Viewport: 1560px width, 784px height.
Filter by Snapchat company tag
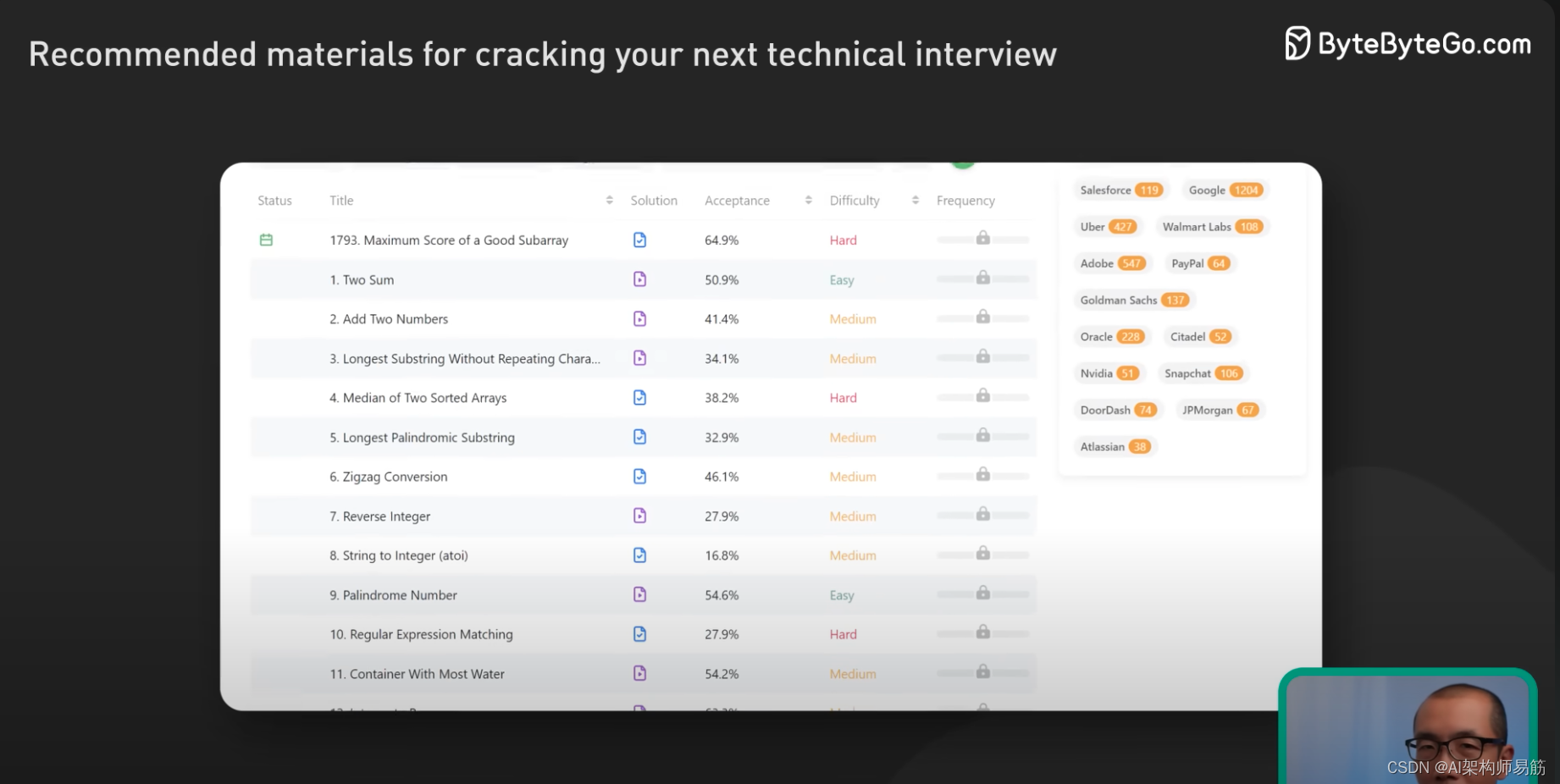coord(1203,373)
